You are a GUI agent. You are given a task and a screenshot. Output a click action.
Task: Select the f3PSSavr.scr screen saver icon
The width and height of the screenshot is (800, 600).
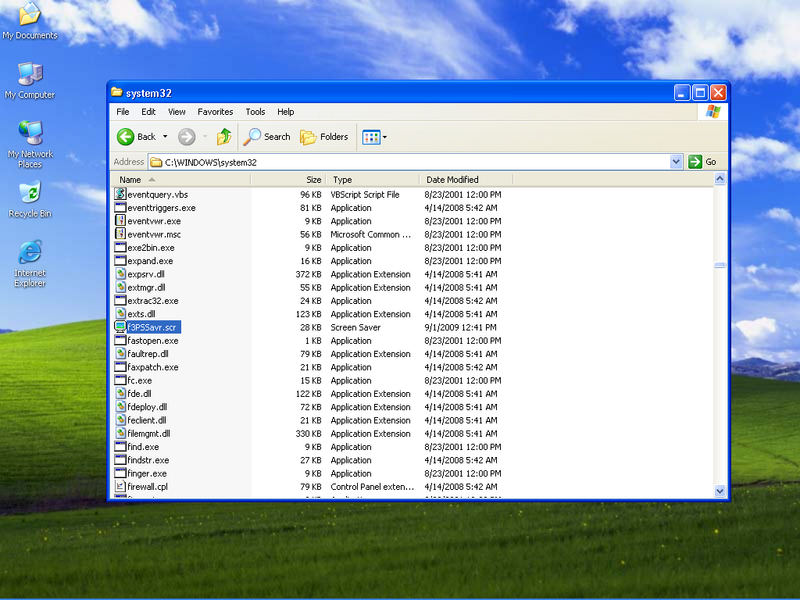coord(120,327)
